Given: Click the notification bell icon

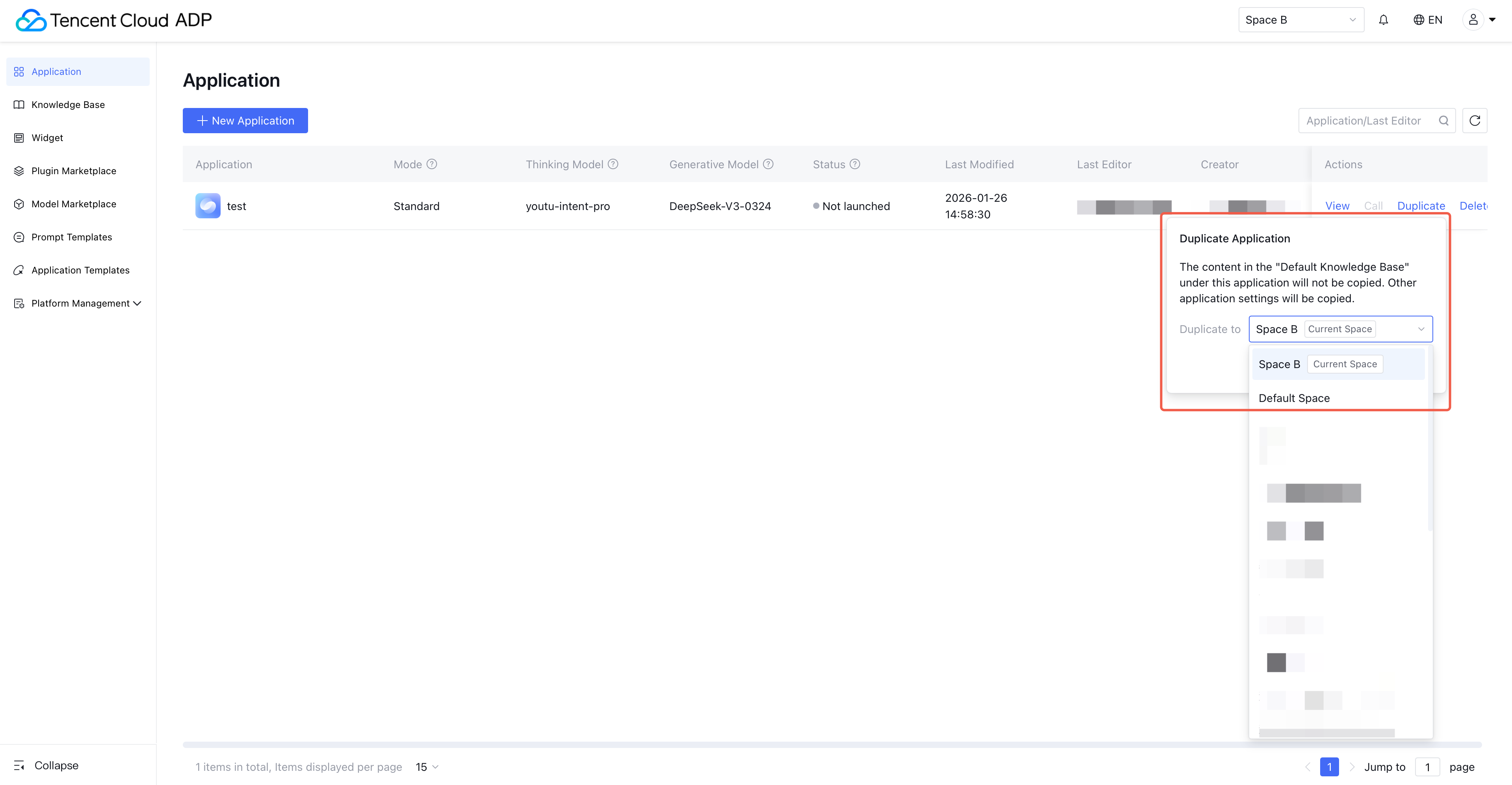Looking at the screenshot, I should click(1384, 20).
